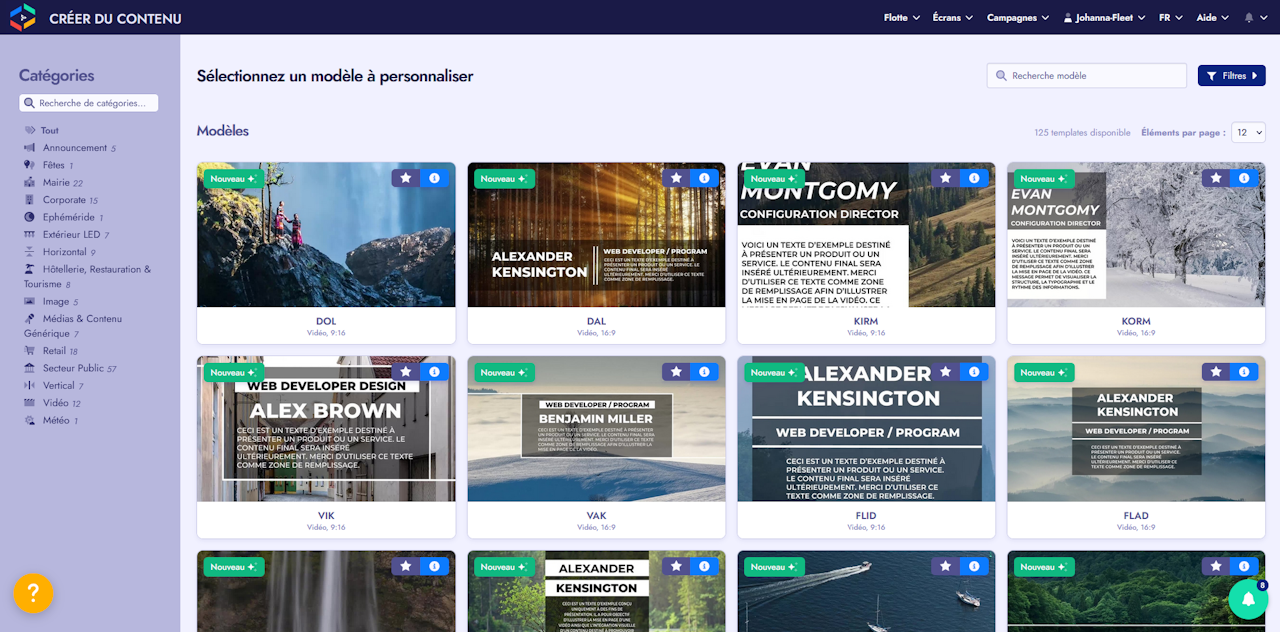The image size is (1280, 632).
Task: Click the VAK template title
Action: tap(596, 516)
